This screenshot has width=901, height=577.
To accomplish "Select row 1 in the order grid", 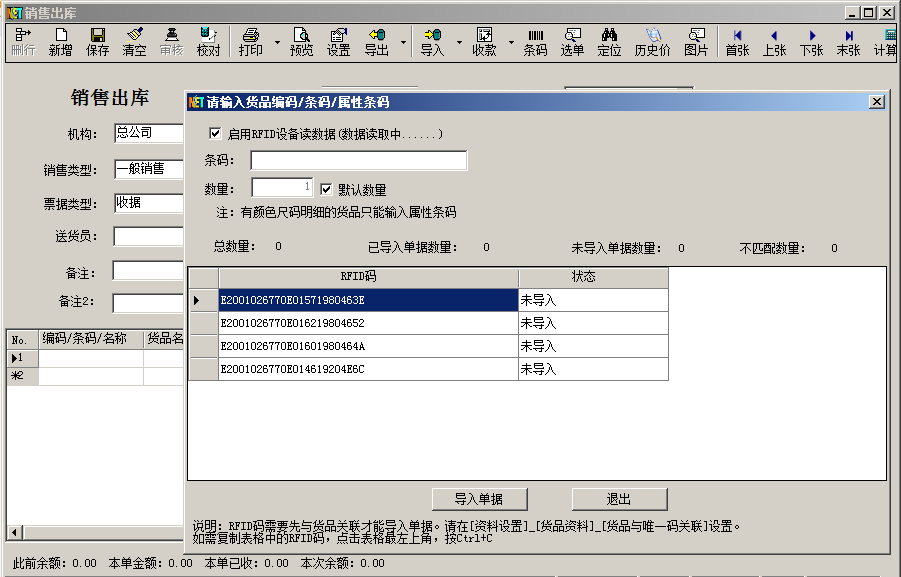I will click(x=22, y=358).
